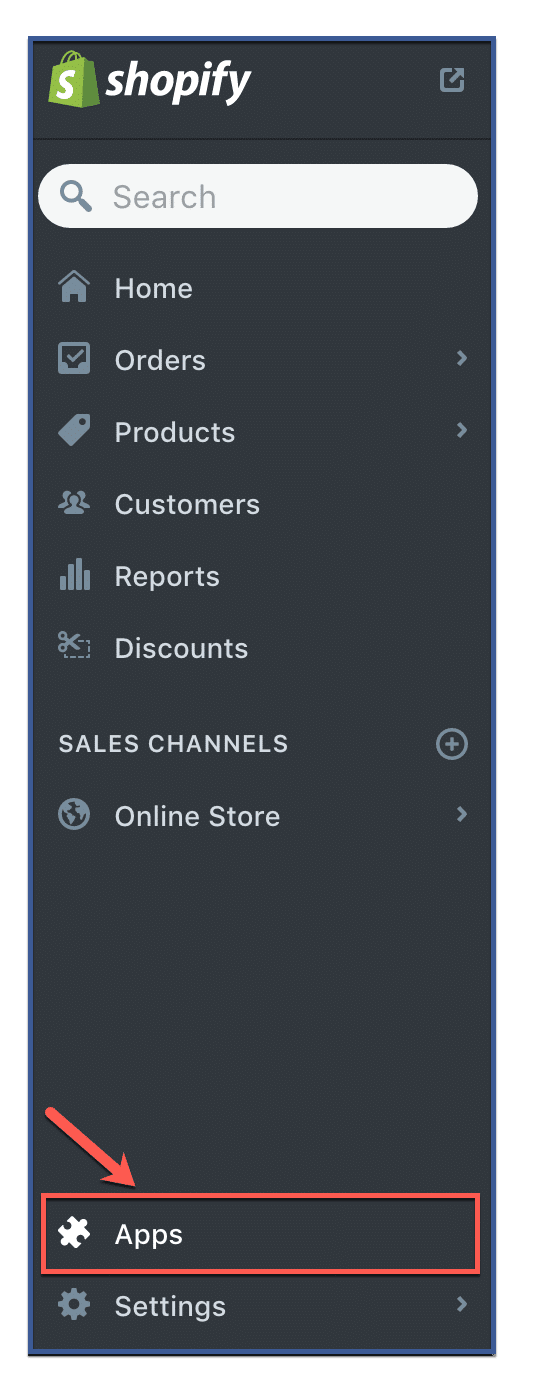Viewport: 549px width, 1375px height.
Task: Open the Apps page
Action: [260, 1234]
